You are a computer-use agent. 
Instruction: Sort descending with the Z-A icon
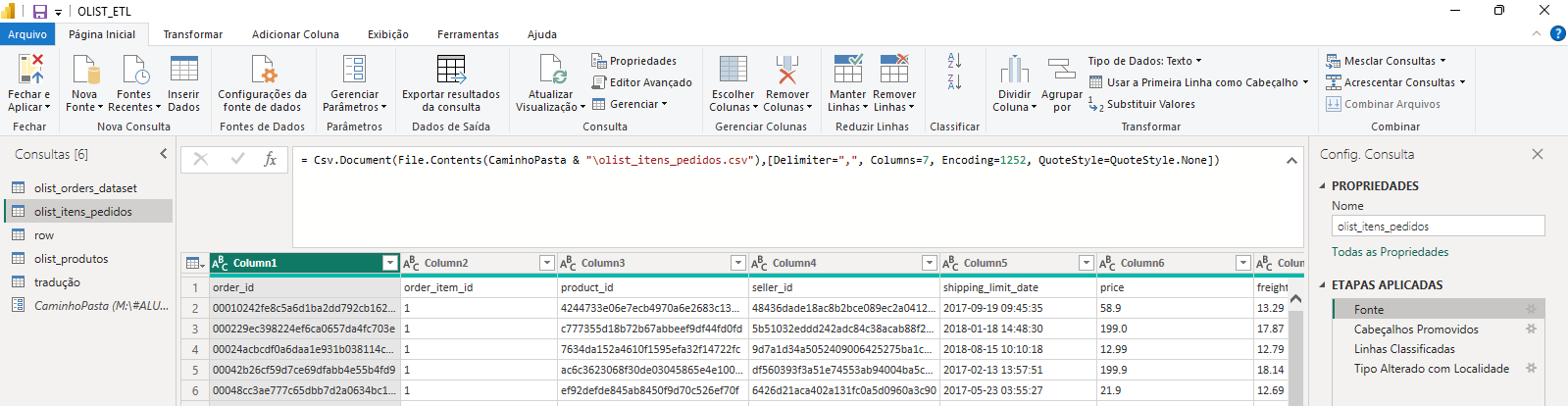click(x=954, y=82)
